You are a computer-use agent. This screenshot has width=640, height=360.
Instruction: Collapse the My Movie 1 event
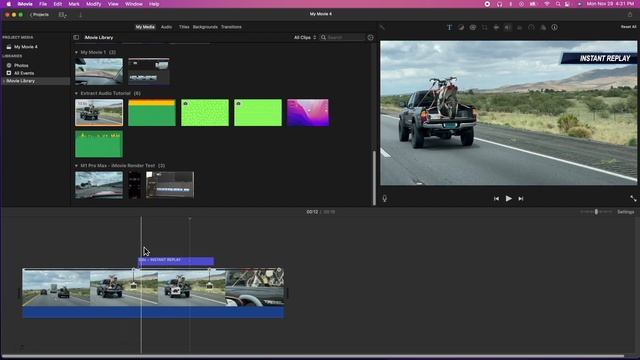(x=76, y=52)
